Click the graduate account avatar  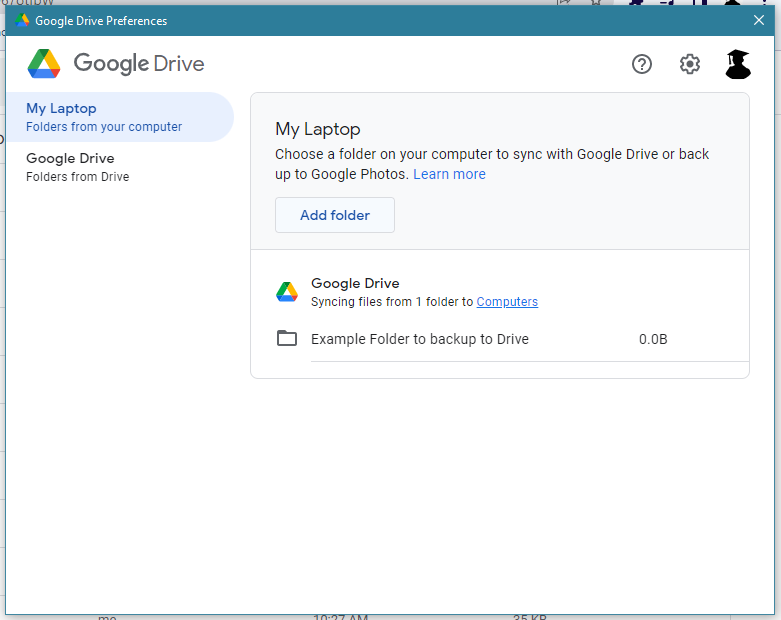738,64
